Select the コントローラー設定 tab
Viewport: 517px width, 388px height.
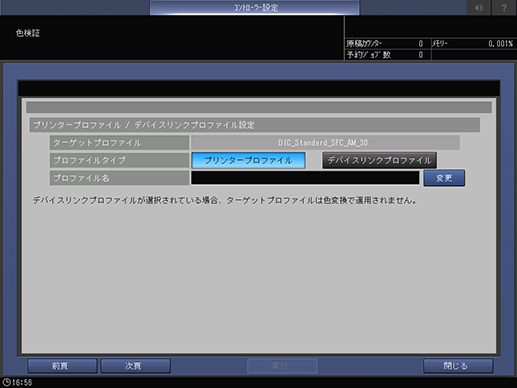[x=255, y=7]
